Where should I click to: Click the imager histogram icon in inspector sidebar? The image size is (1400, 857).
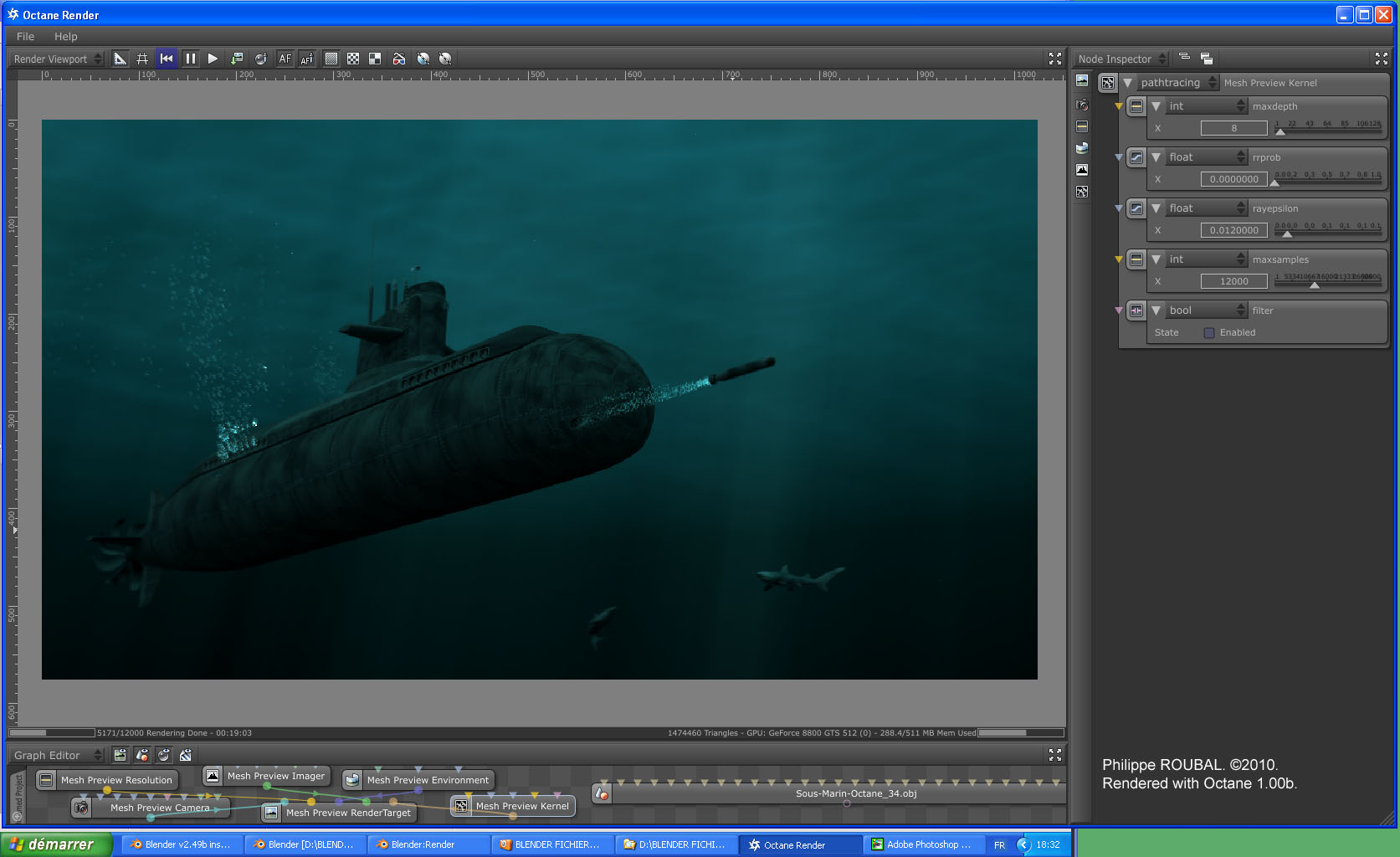click(x=1082, y=170)
